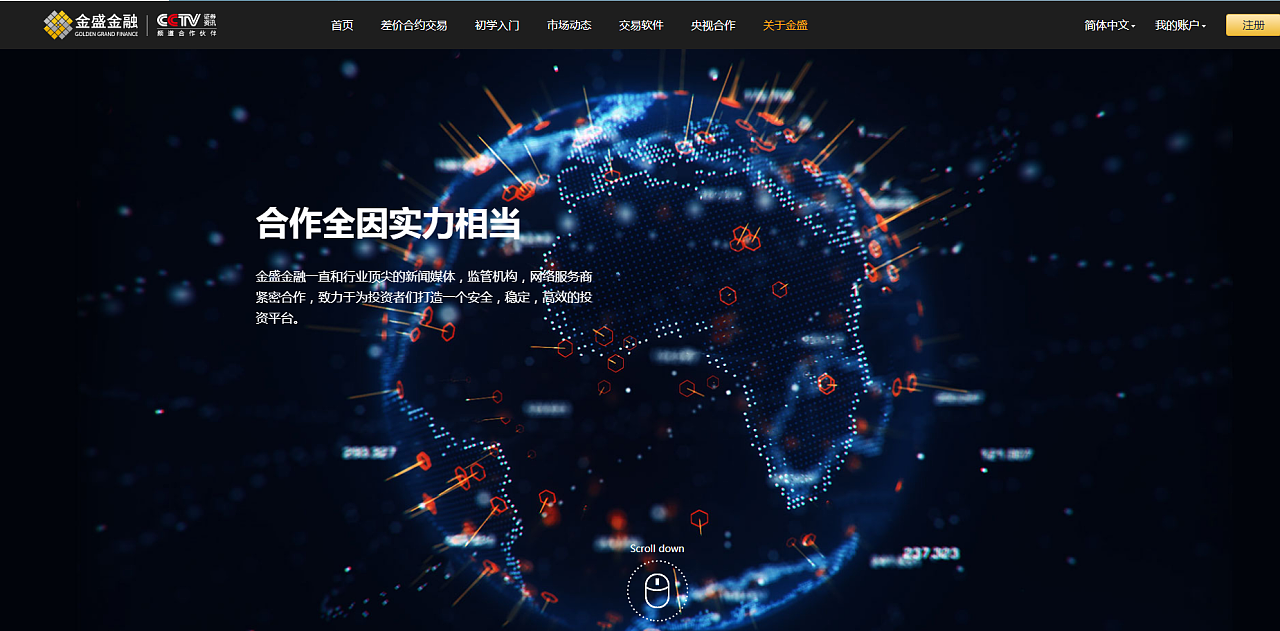Click the scroll down mouse icon

click(x=657, y=590)
